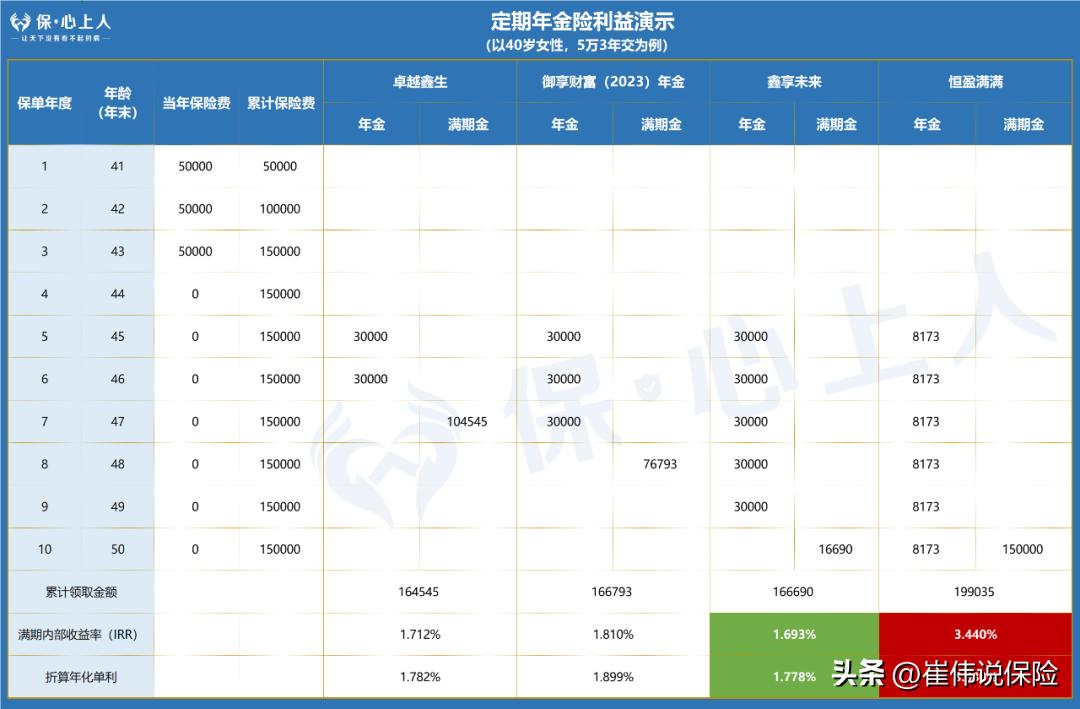Select annualized simple rate 1.782%
Image resolution: width=1080 pixels, height=709 pixels.
[x=420, y=678]
